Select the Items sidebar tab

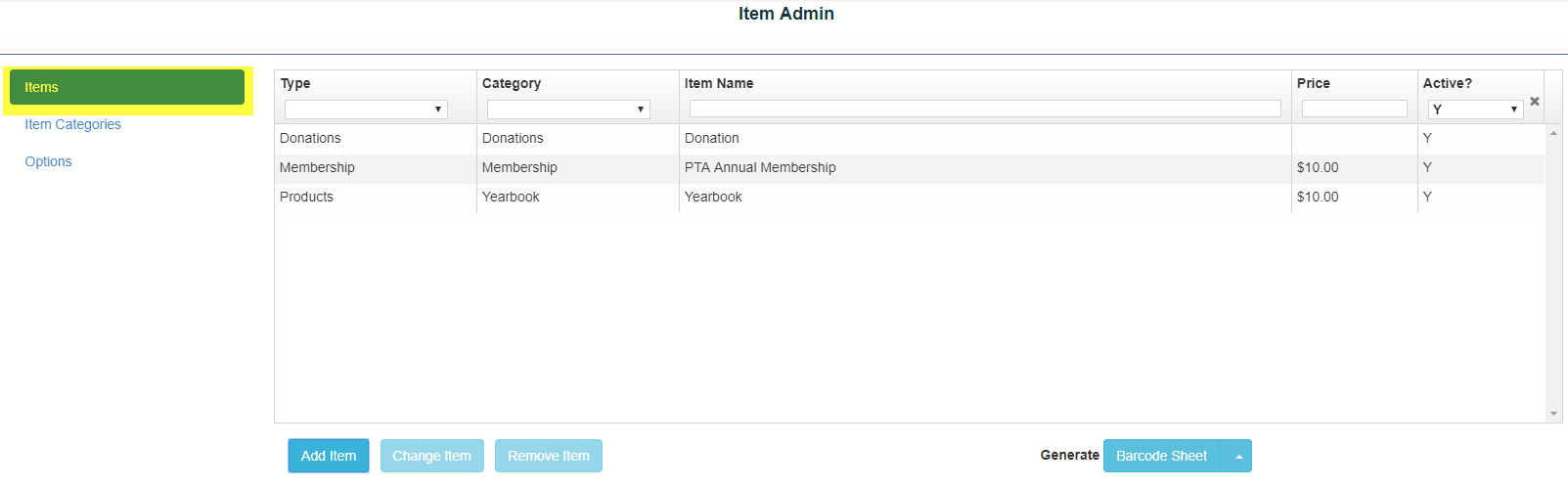(x=127, y=87)
